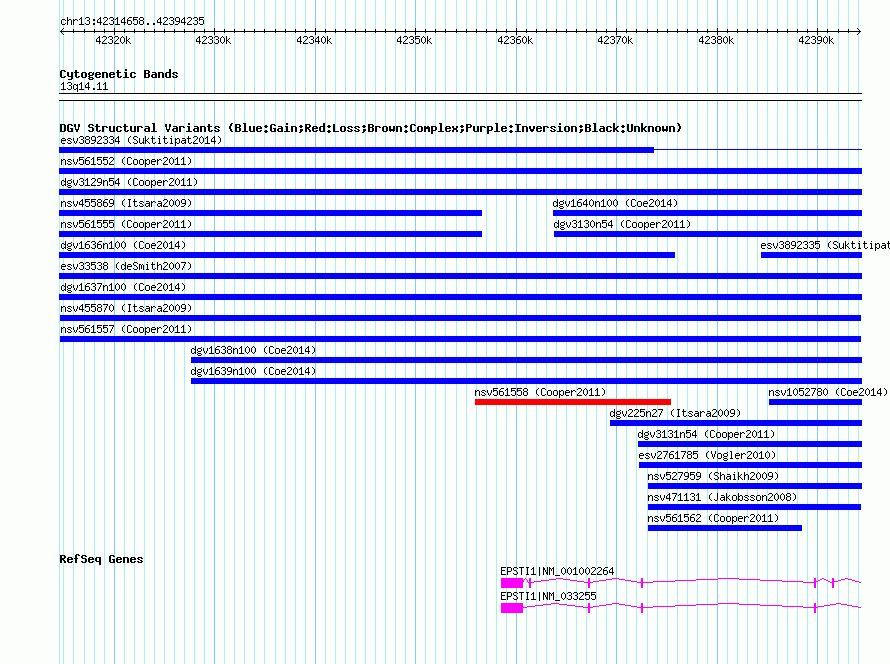Click the RefSeq Genes track title
The image size is (890, 664).
point(101,559)
